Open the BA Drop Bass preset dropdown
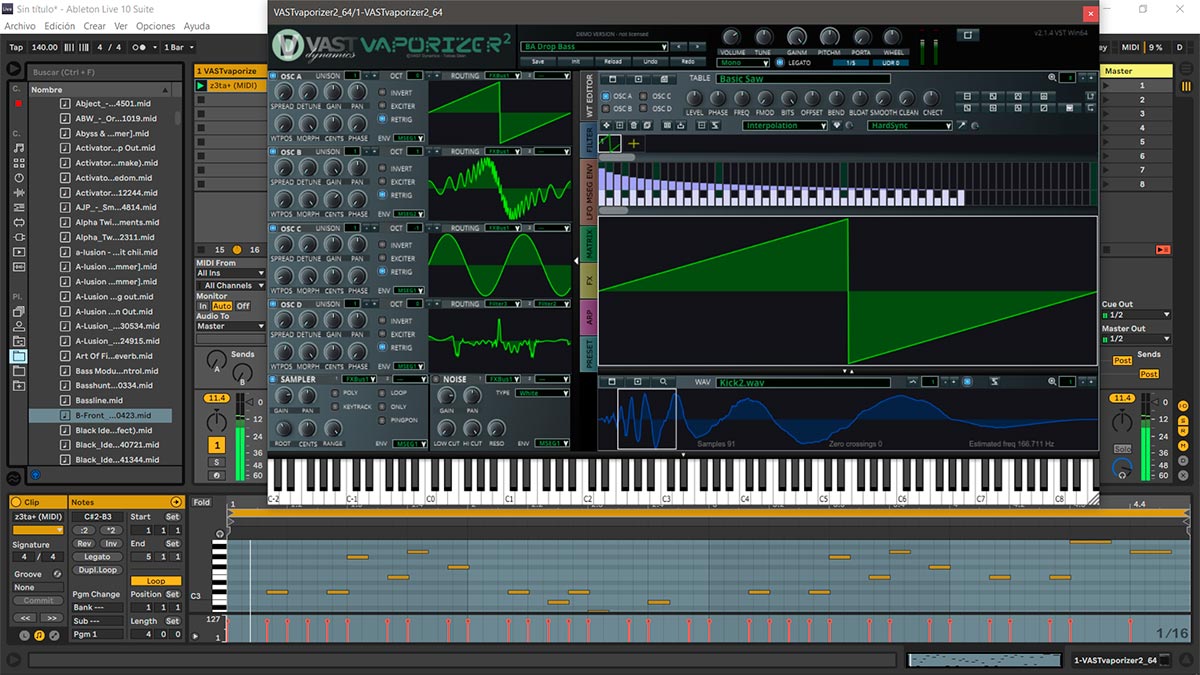Image resolution: width=1200 pixels, height=675 pixels. tap(594, 47)
